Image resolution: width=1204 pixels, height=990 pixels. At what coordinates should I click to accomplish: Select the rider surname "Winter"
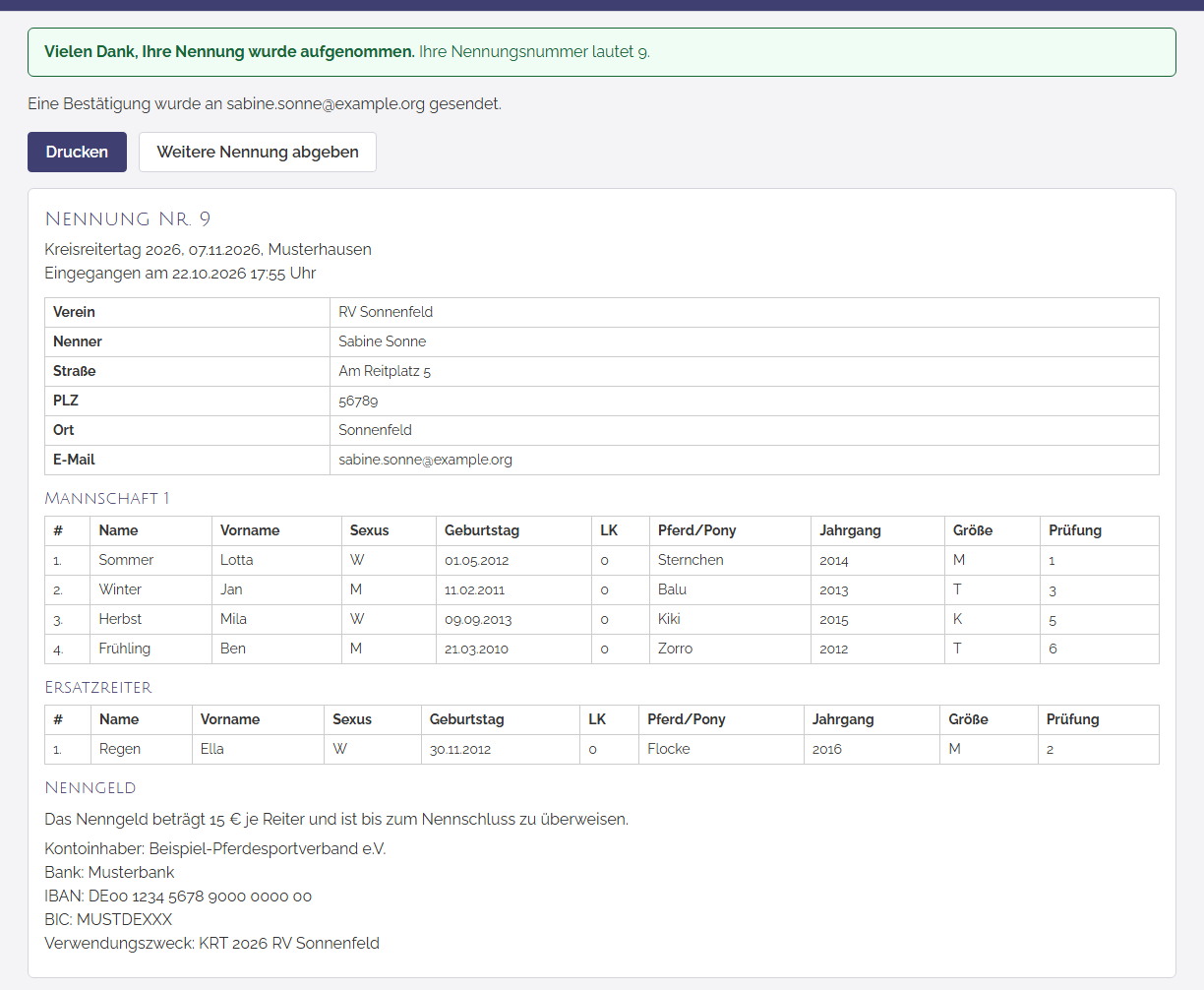point(120,589)
